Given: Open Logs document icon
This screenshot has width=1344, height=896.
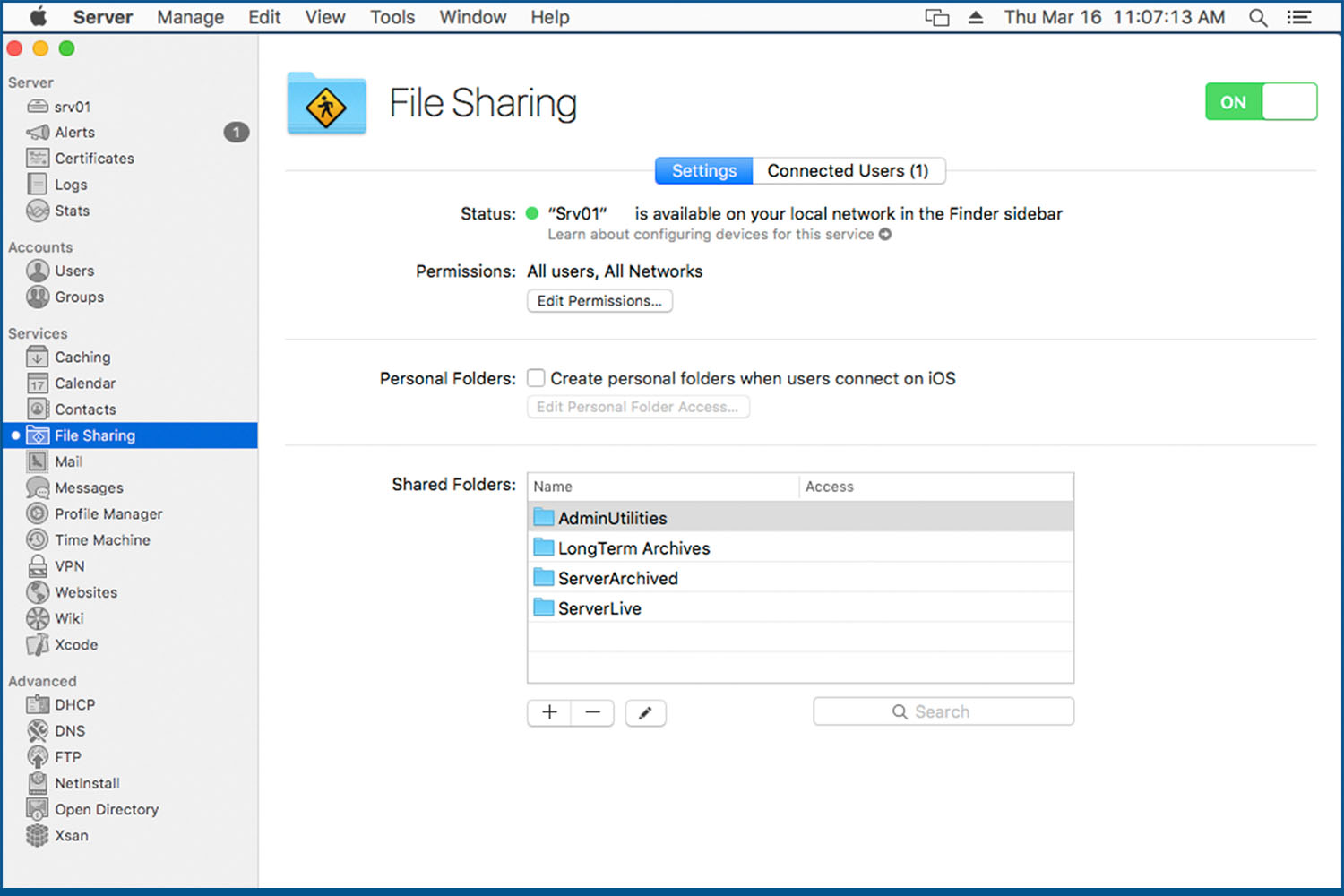Looking at the screenshot, I should 38,185.
